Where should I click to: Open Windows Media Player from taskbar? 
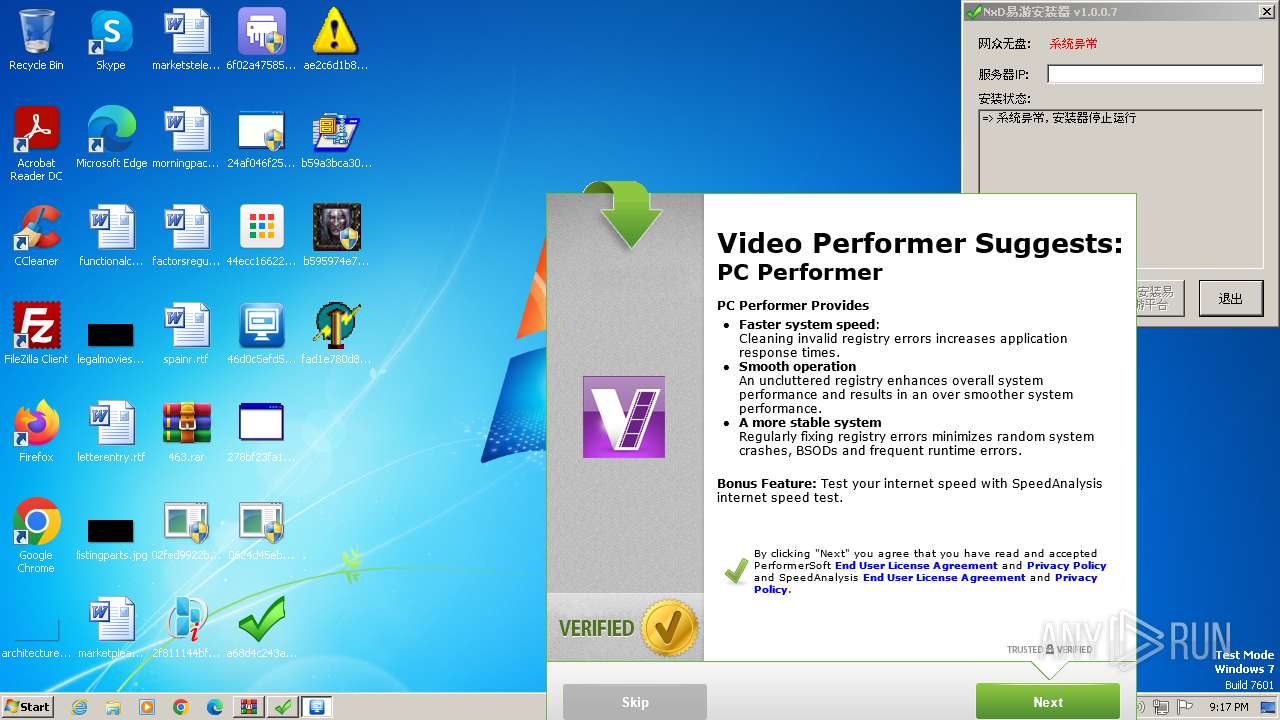pos(147,707)
